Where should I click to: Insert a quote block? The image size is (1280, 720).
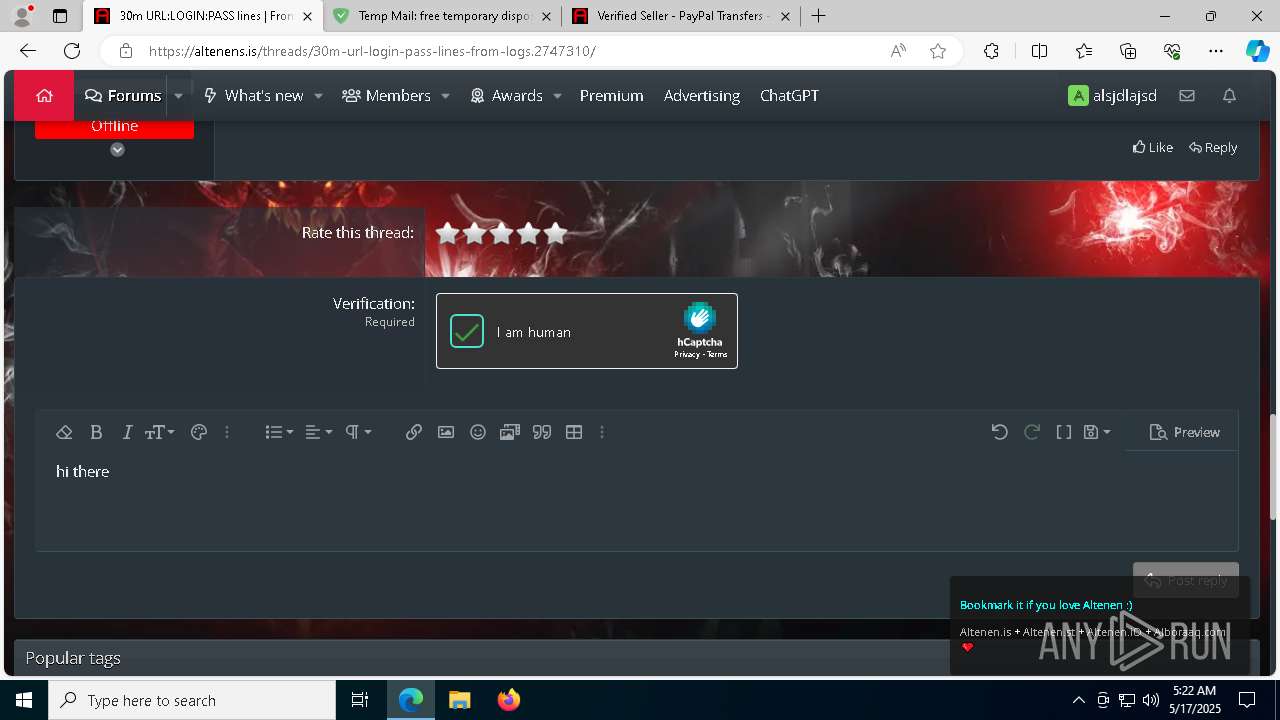[x=542, y=432]
